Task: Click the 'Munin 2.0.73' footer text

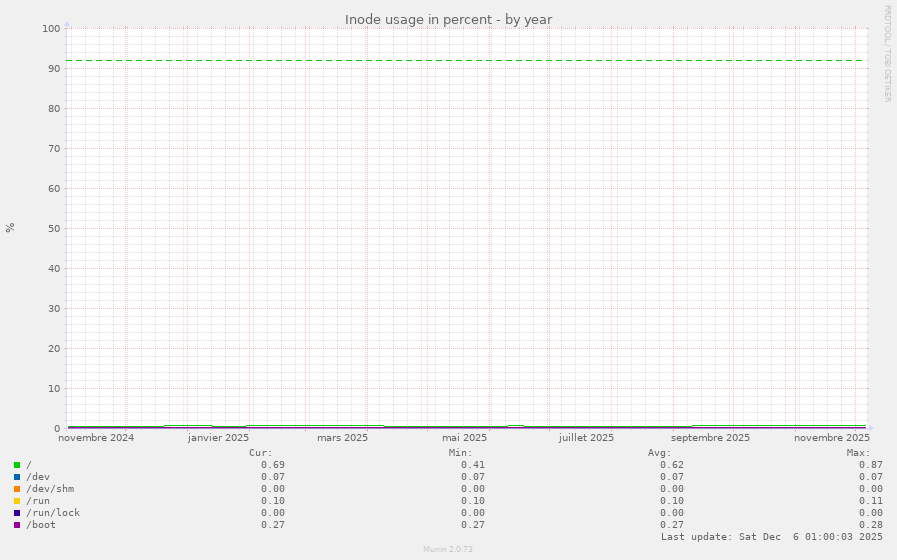Action: click(448, 549)
